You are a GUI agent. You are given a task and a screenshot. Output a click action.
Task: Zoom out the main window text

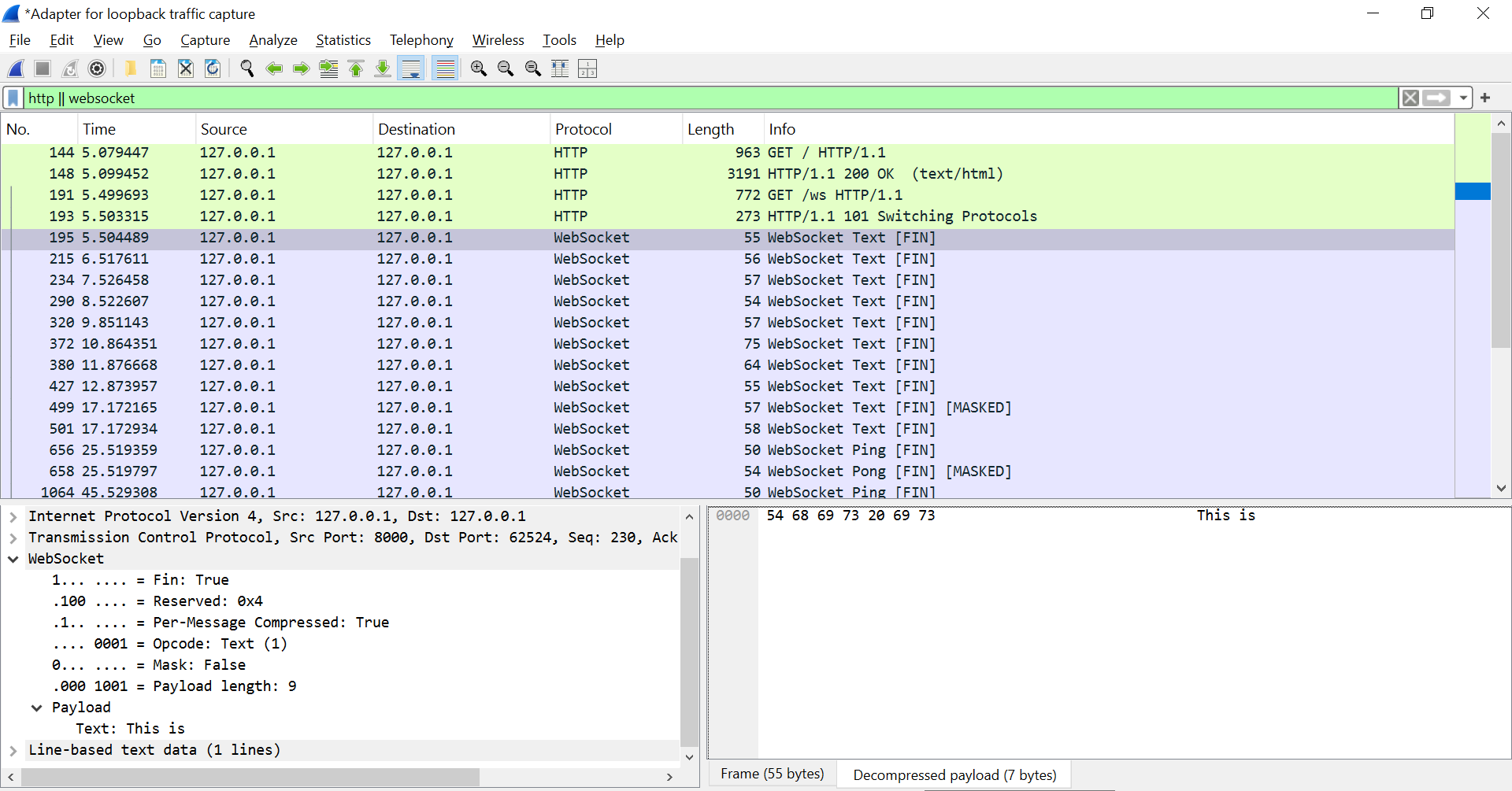click(x=506, y=68)
